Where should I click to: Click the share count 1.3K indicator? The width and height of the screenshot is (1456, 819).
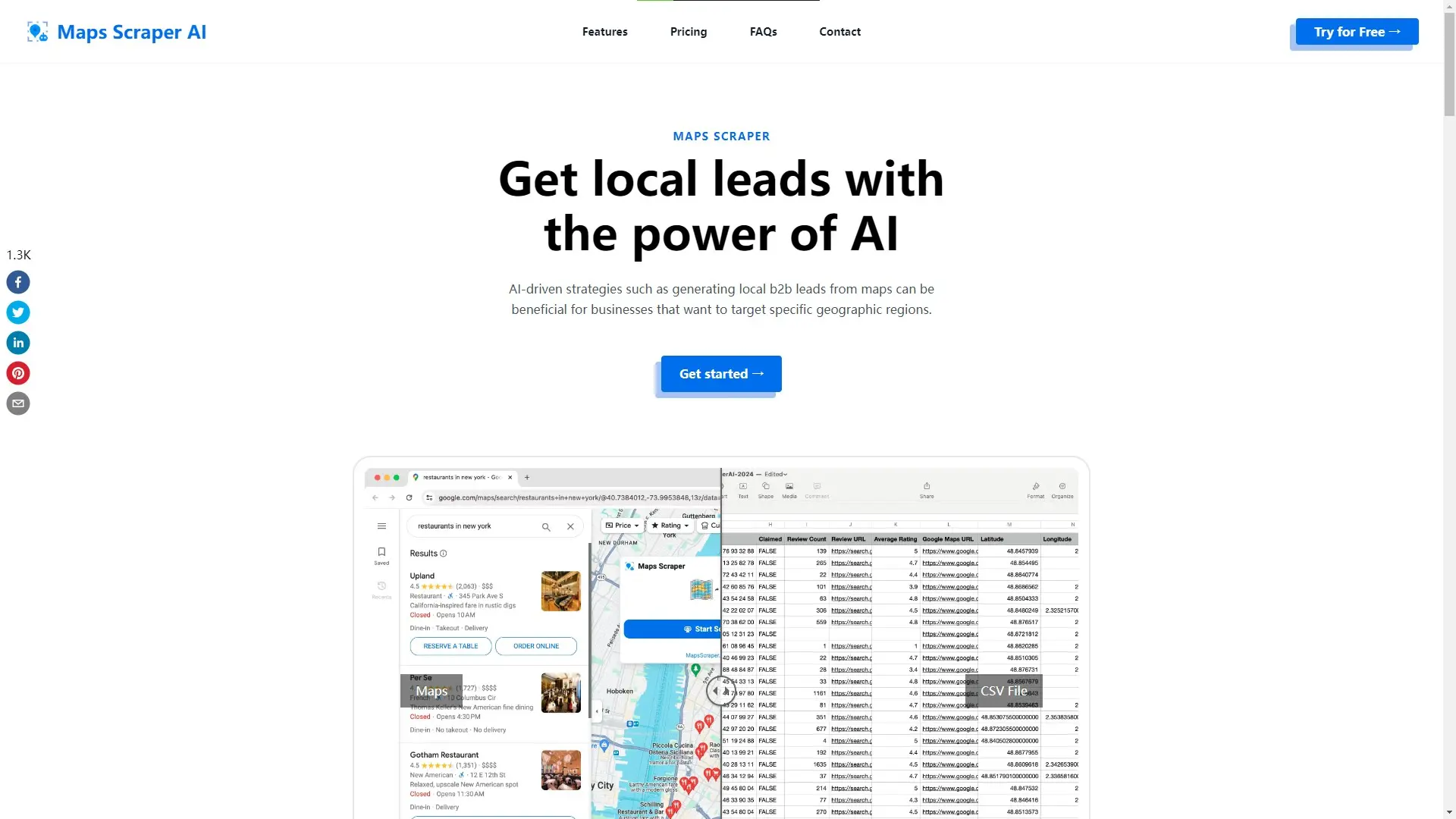coord(18,254)
